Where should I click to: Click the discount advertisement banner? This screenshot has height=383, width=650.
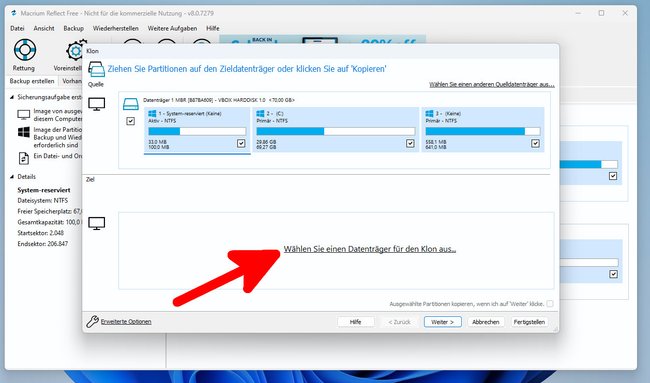(322, 40)
